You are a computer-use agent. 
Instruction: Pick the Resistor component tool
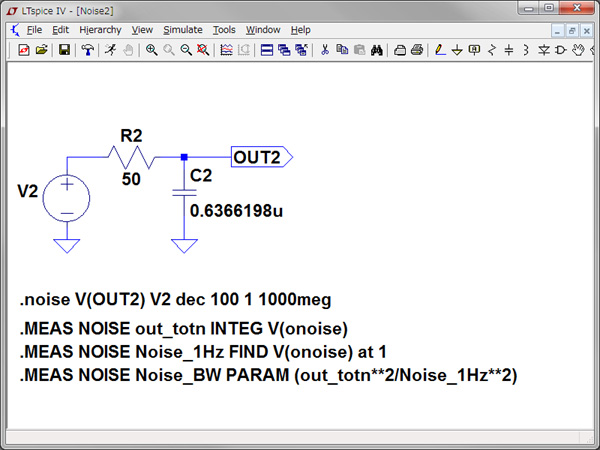pos(491,50)
